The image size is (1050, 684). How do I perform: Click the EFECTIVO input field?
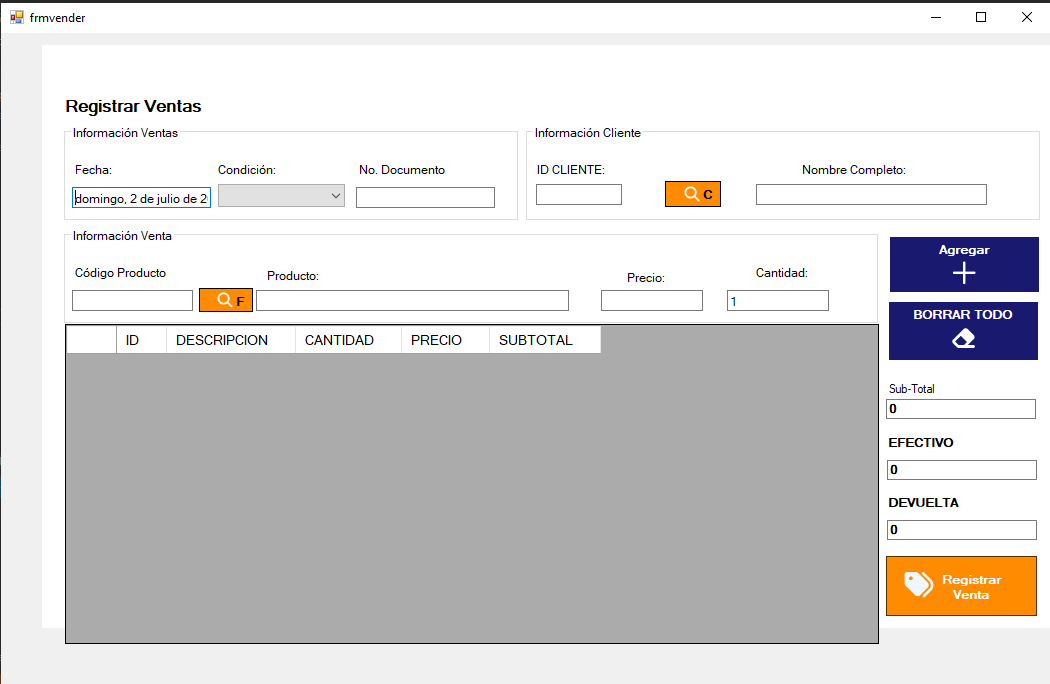[x=960, y=469]
